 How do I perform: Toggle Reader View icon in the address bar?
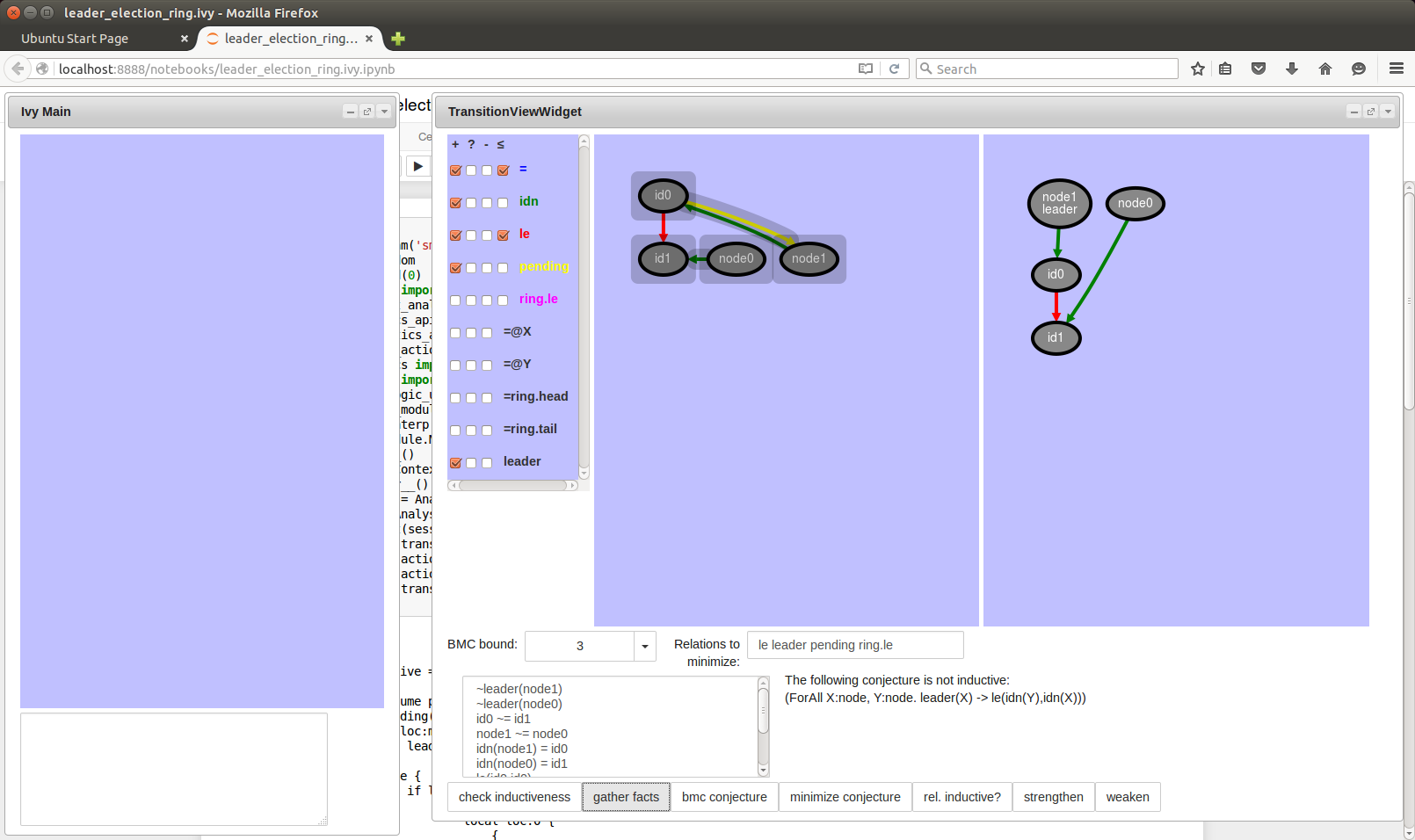coord(866,69)
